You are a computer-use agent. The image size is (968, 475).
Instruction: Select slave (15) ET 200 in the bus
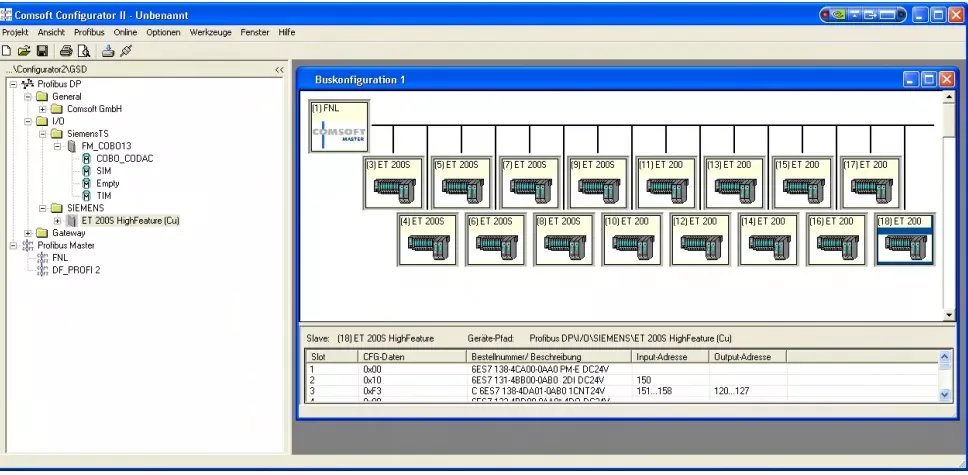[803, 183]
